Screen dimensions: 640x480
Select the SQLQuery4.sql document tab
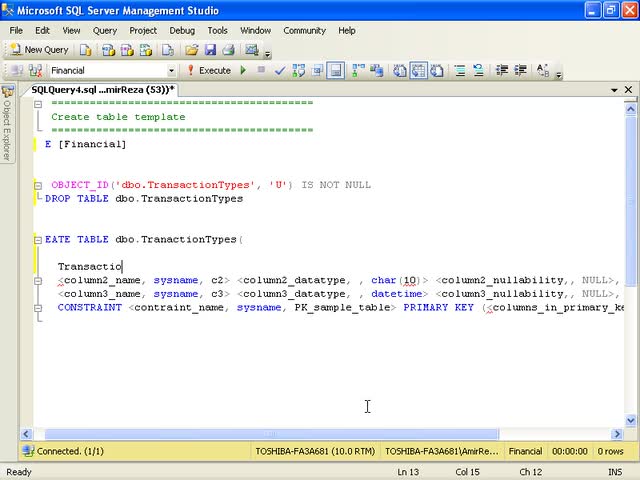coord(103,90)
